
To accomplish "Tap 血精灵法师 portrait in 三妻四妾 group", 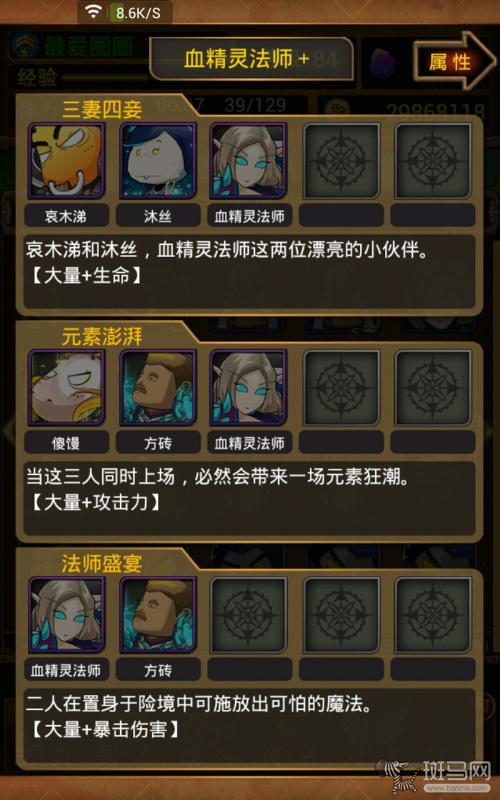I will click(x=249, y=161).
